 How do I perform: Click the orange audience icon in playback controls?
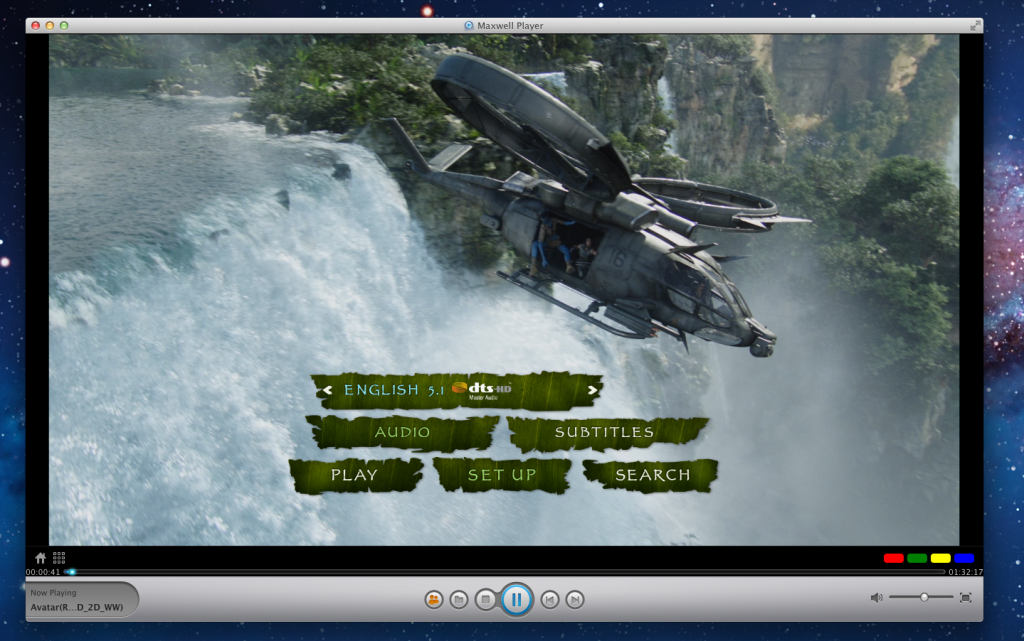click(x=432, y=598)
